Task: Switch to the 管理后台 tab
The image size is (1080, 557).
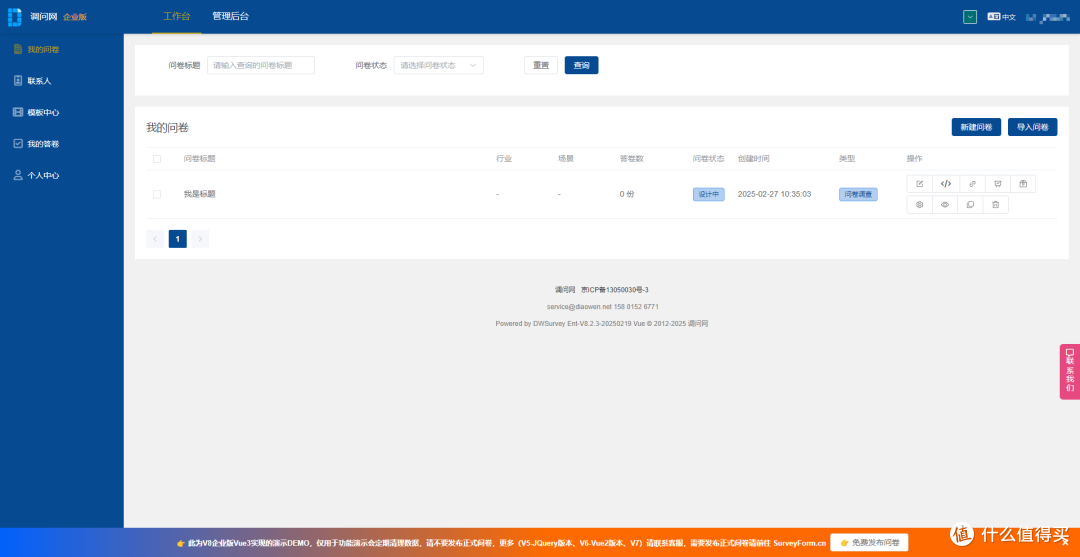Action: (231, 17)
